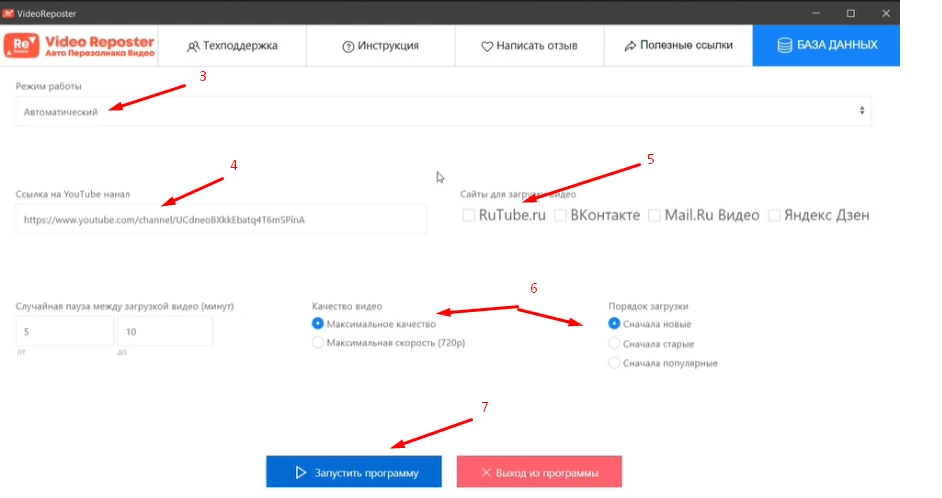Click the database stack icon
Screen dimensions: 942x498
785,45
